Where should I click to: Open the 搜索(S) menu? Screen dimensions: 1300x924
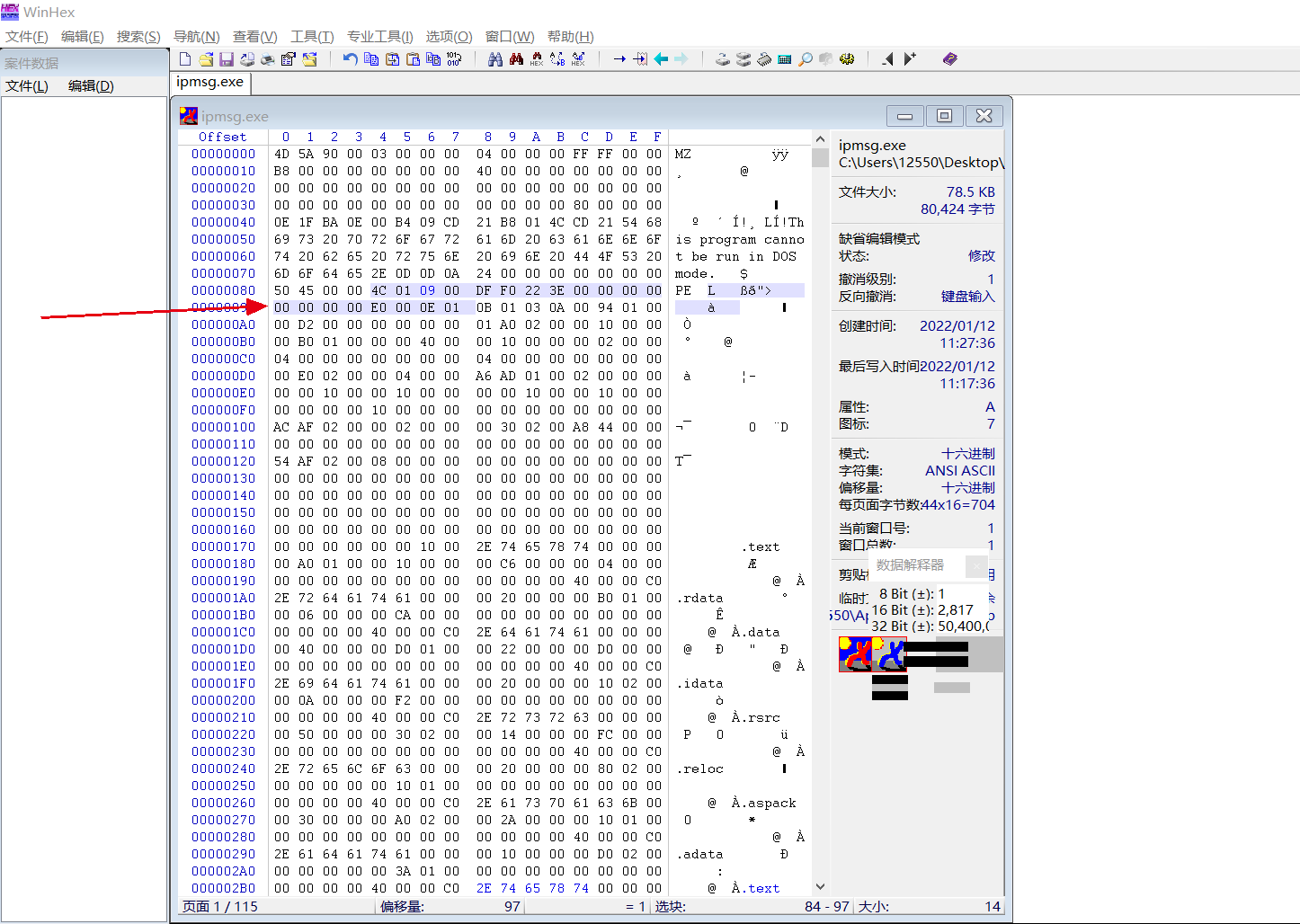pos(138,36)
